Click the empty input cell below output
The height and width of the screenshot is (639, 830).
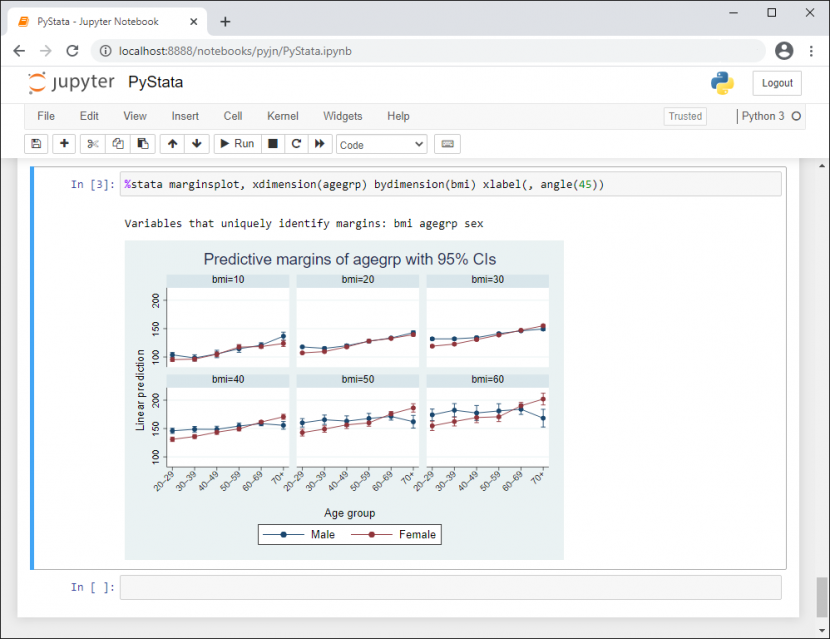[x=450, y=587]
